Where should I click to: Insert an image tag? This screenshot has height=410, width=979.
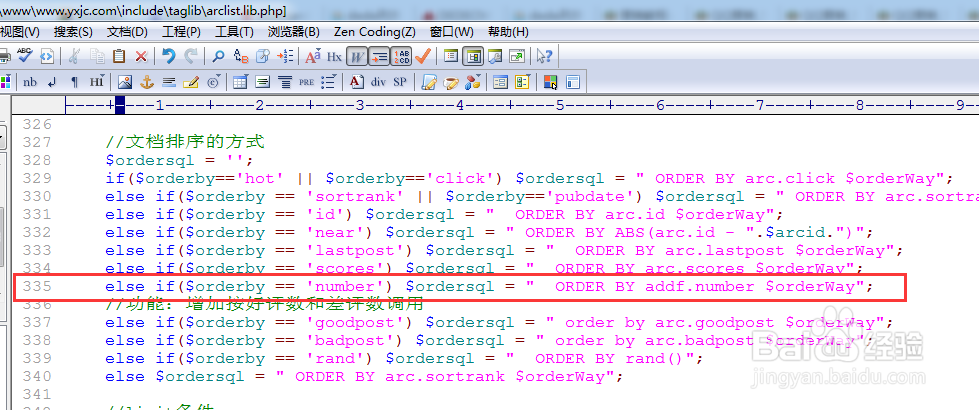pyautogui.click(x=124, y=82)
